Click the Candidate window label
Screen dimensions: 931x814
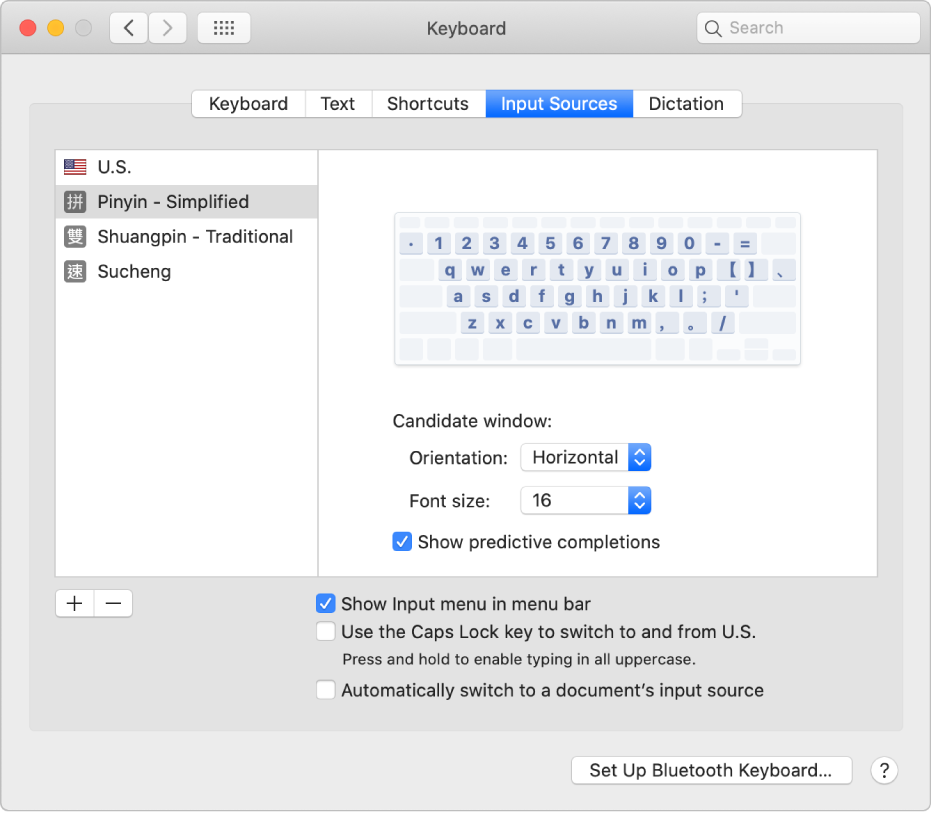472,421
